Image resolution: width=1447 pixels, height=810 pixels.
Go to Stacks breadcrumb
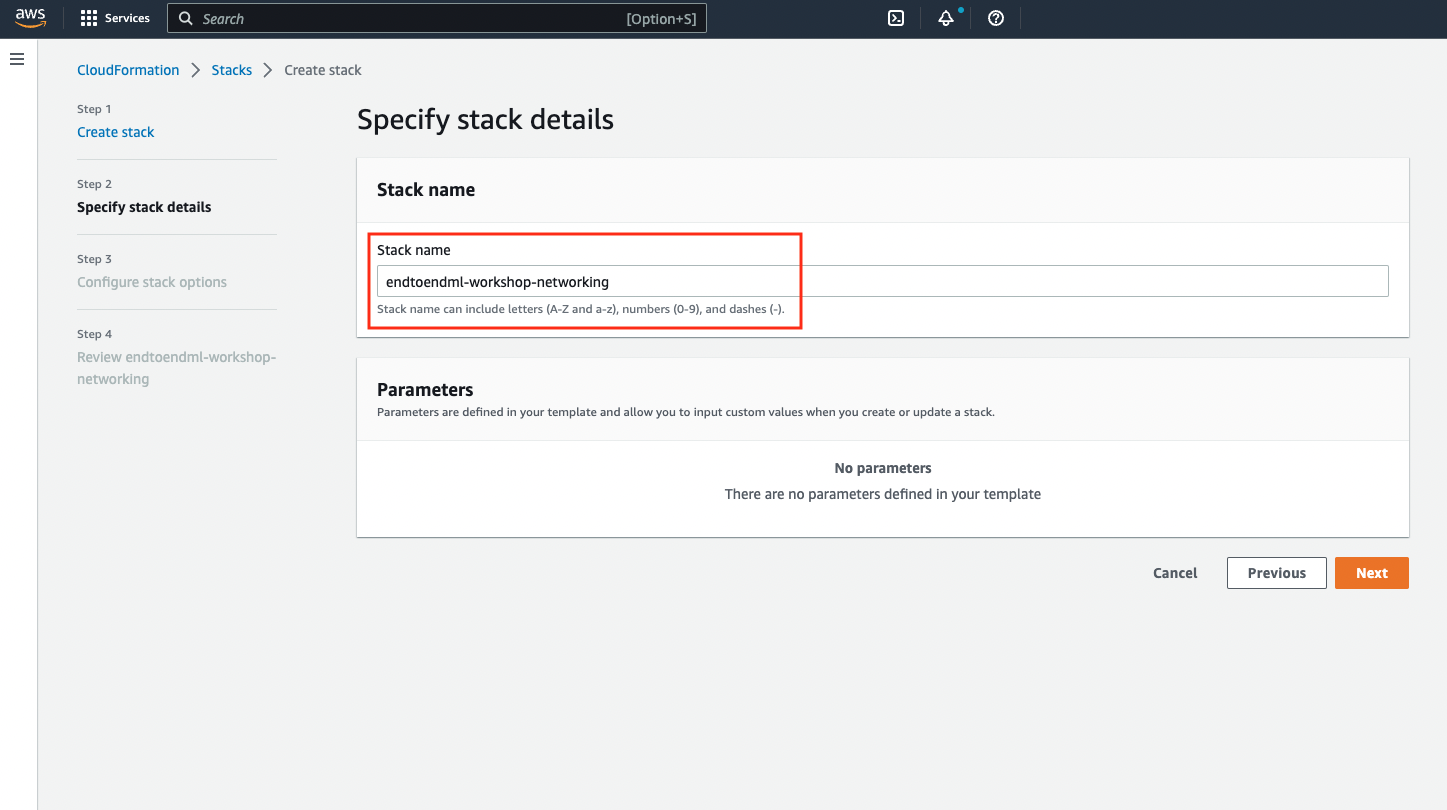point(232,70)
